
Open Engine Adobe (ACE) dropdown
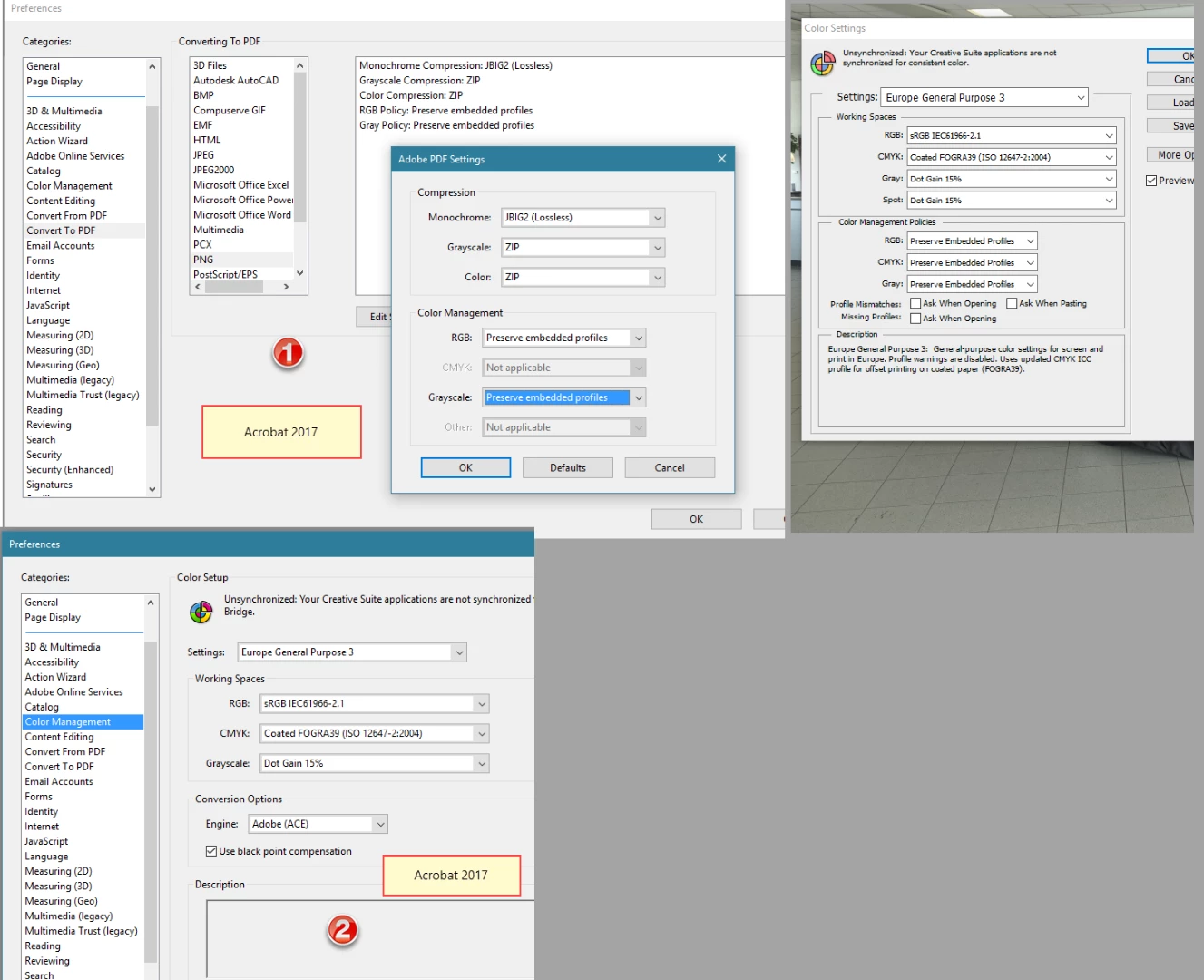point(318,824)
